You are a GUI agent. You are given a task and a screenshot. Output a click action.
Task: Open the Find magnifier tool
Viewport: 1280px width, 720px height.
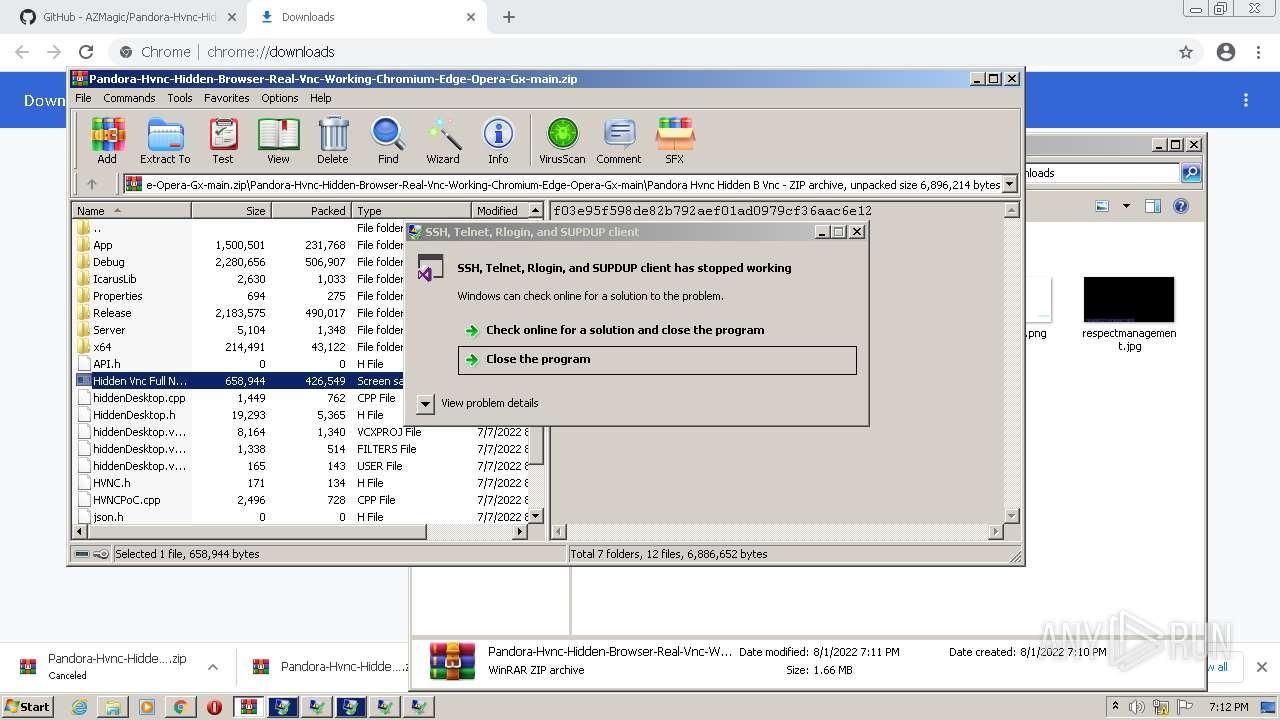pos(388,141)
